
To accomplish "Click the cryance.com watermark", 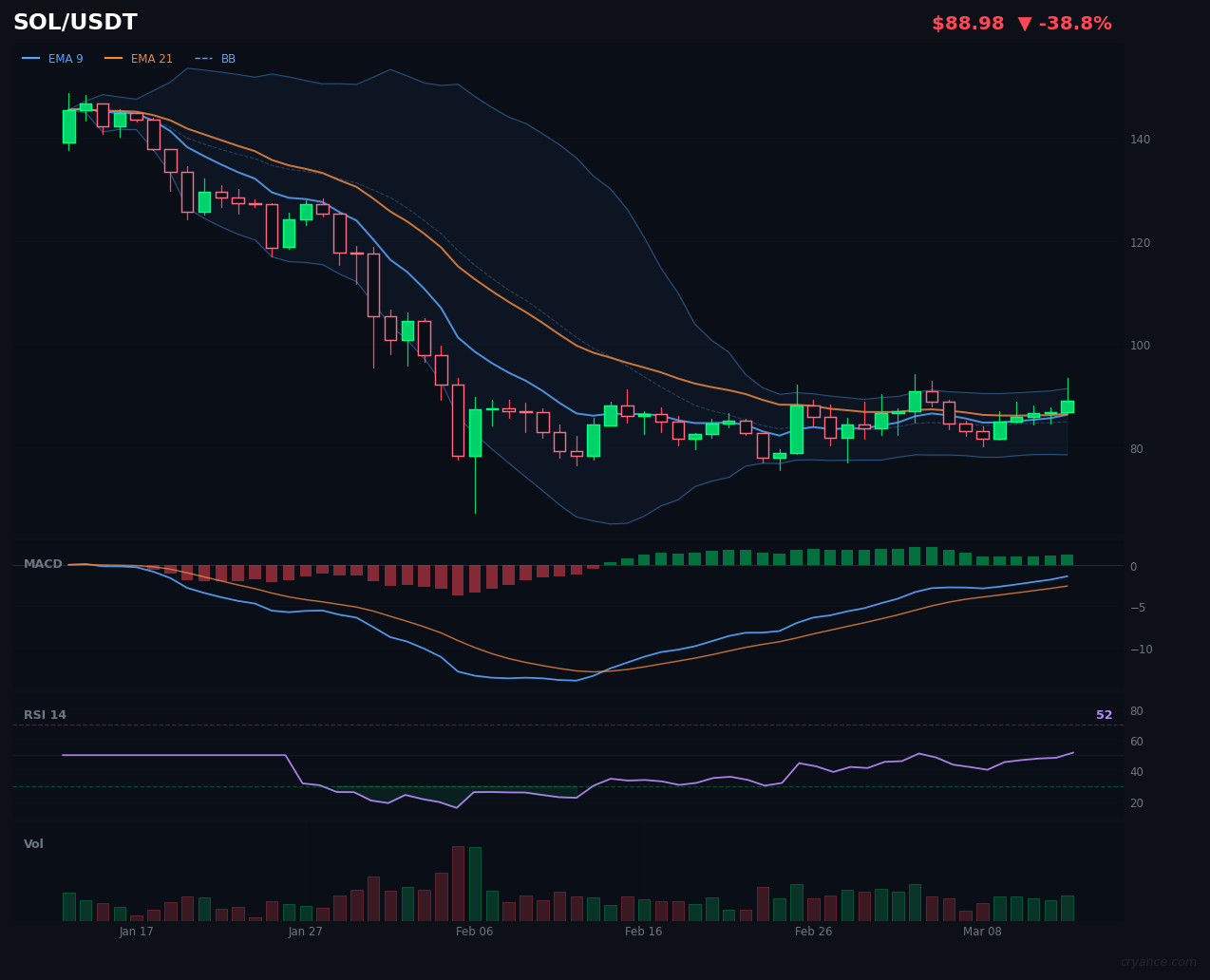I will 1157,962.
